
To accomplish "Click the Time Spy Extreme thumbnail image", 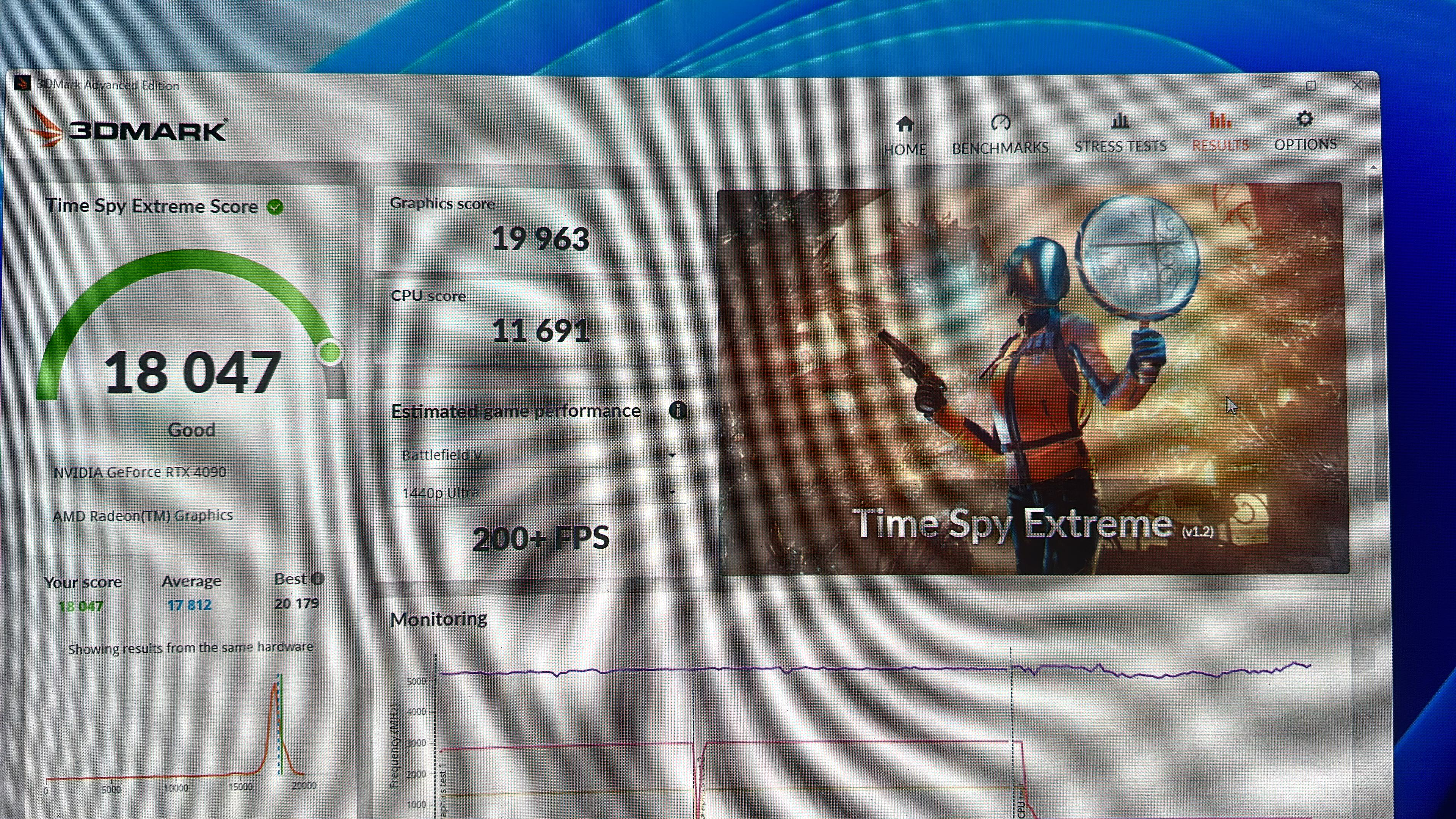I will (1033, 379).
